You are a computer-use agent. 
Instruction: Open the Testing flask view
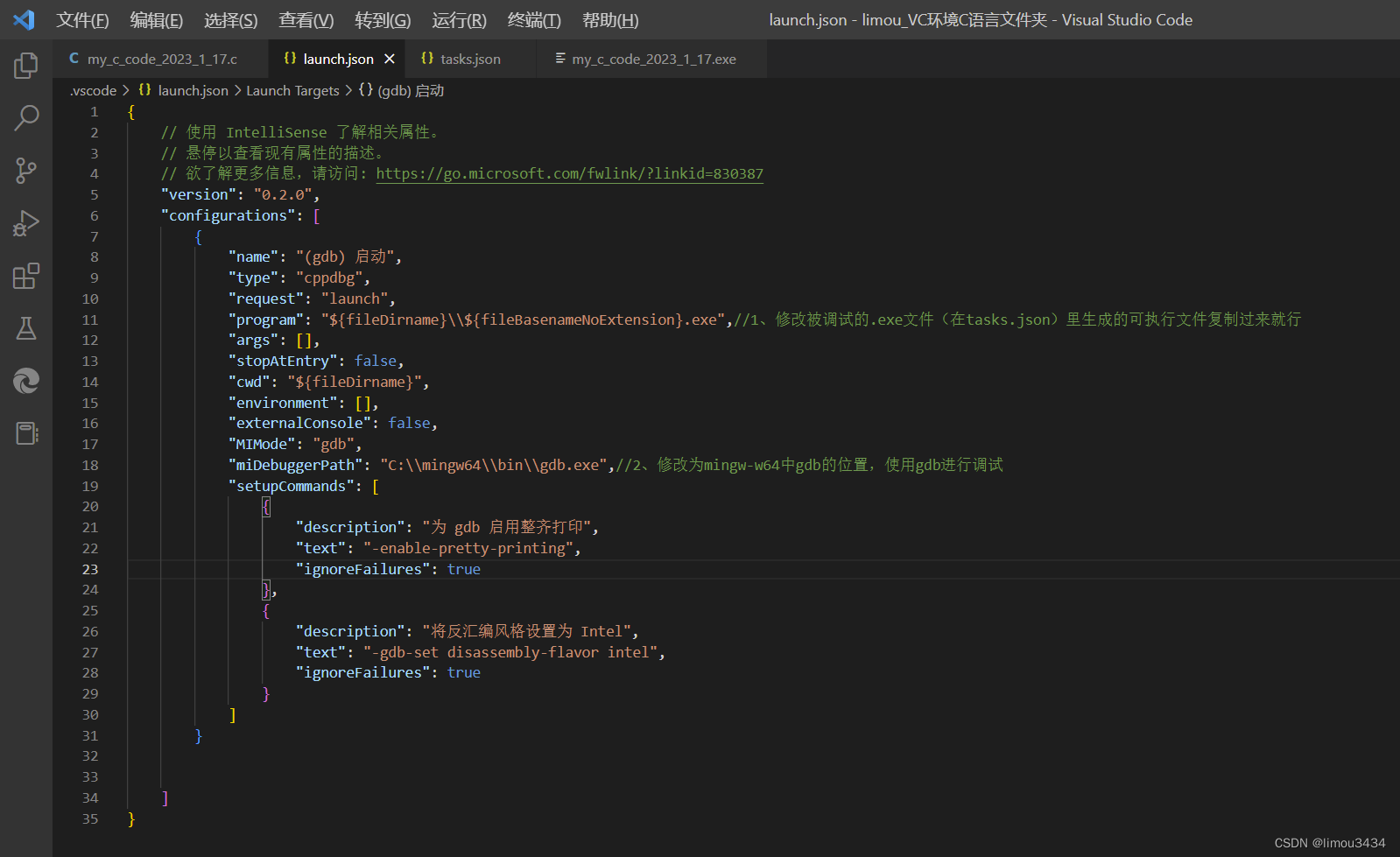point(26,328)
